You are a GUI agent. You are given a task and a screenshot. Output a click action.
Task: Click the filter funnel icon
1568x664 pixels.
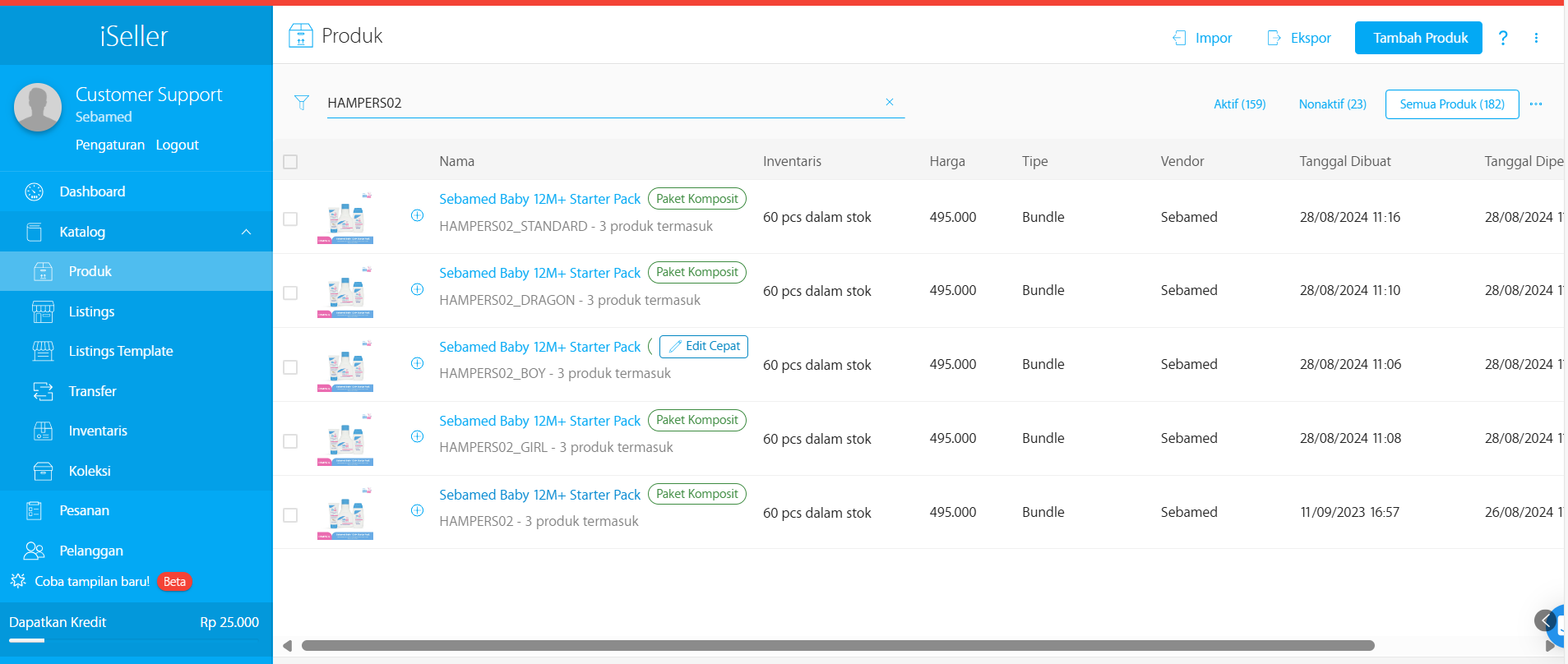click(x=302, y=103)
